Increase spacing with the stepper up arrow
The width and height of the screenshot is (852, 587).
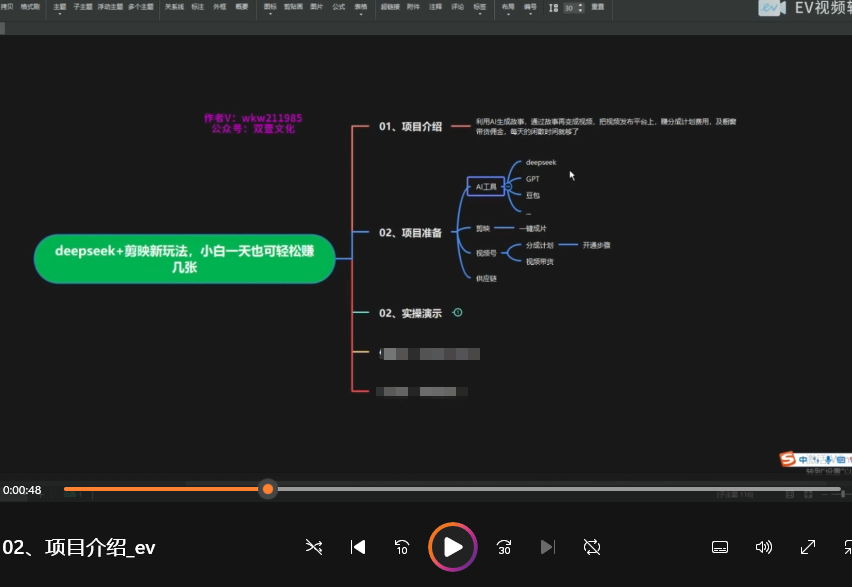580,5
